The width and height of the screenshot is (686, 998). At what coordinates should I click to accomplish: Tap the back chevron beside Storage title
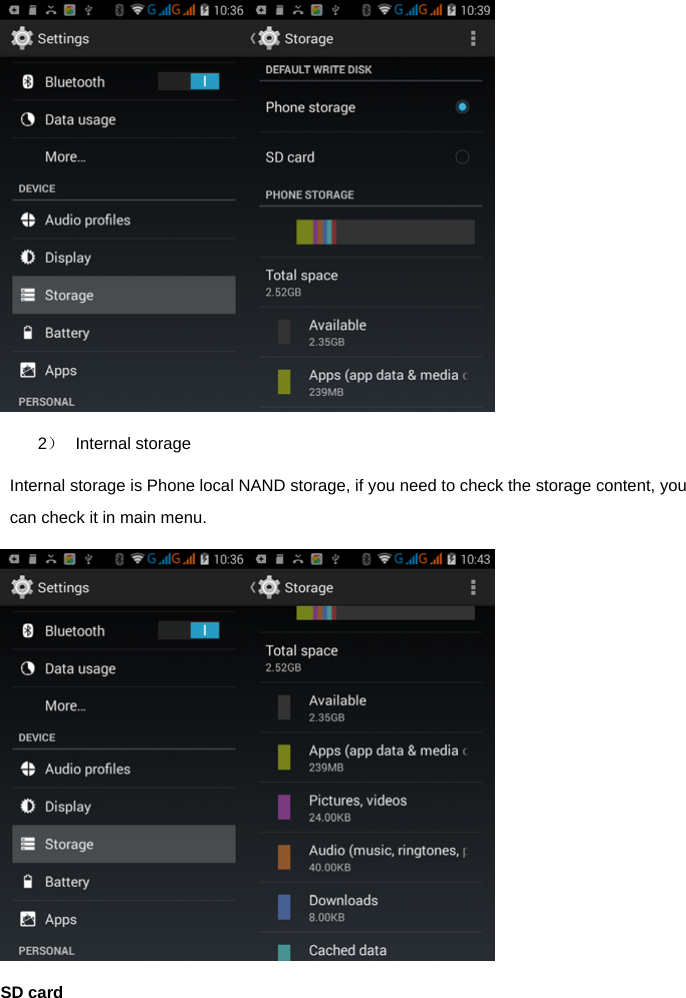point(251,38)
